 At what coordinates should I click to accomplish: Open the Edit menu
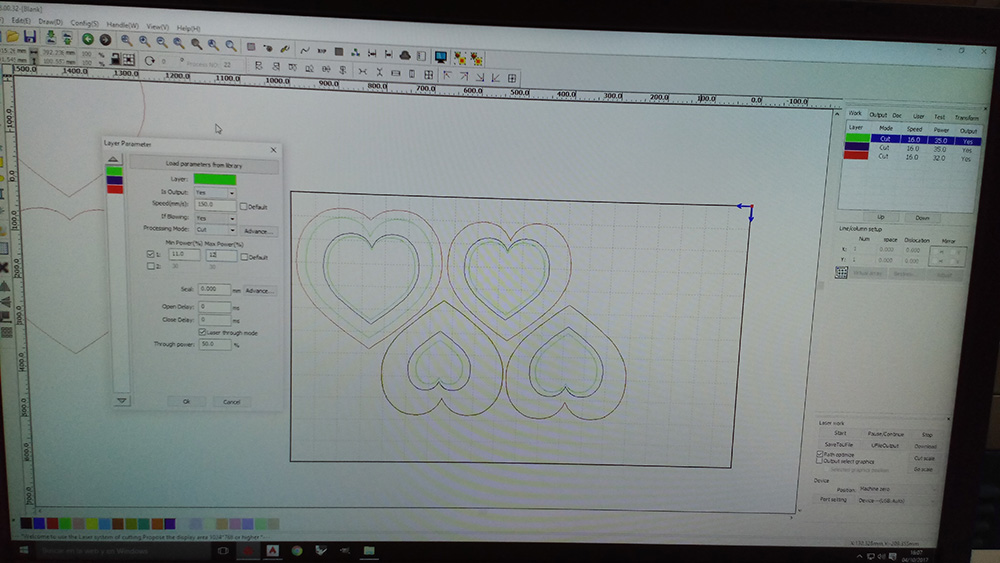click(x=21, y=21)
